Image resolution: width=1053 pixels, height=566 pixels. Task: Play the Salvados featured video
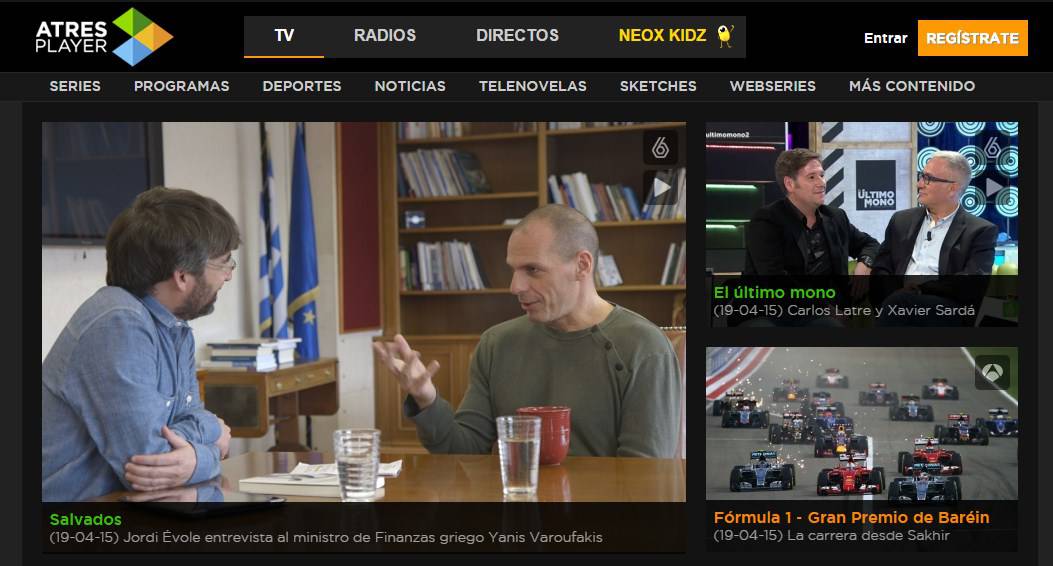click(661, 187)
